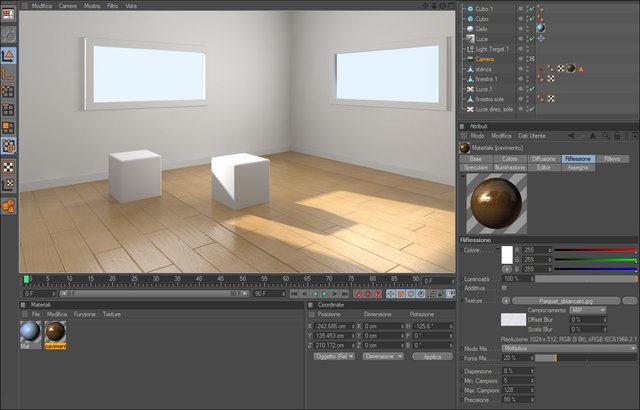Viewport: 640px width, 410px height.
Task: Click the material tag sphere on stanza object
Action: 571,69
